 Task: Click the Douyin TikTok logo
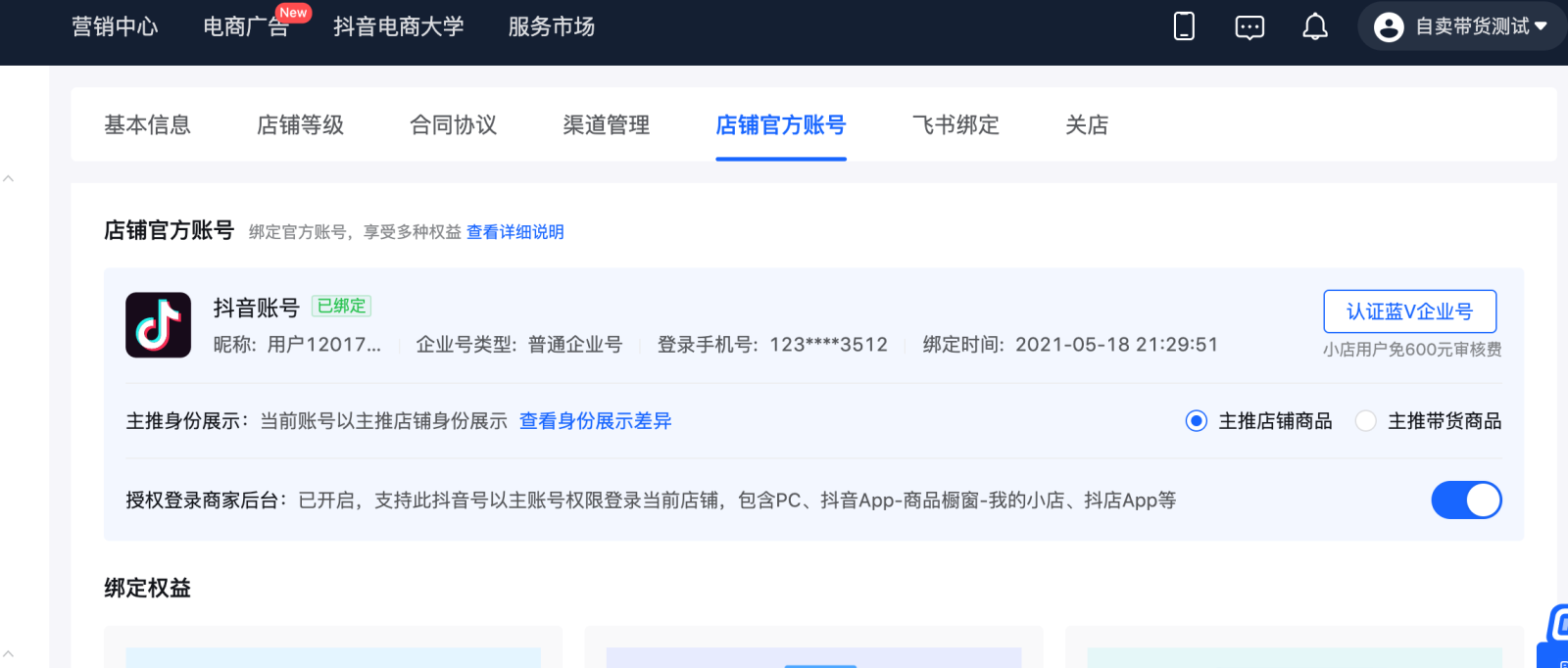[x=158, y=325]
